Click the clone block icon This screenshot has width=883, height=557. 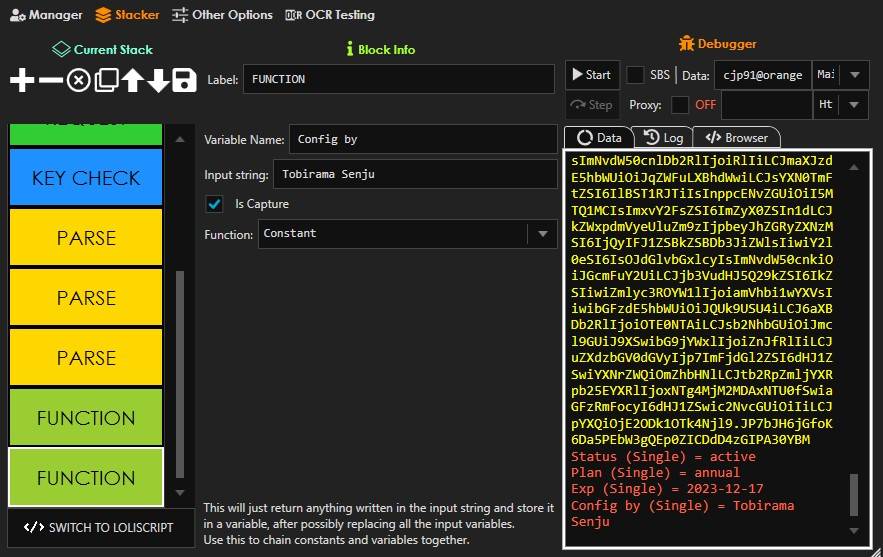point(106,81)
